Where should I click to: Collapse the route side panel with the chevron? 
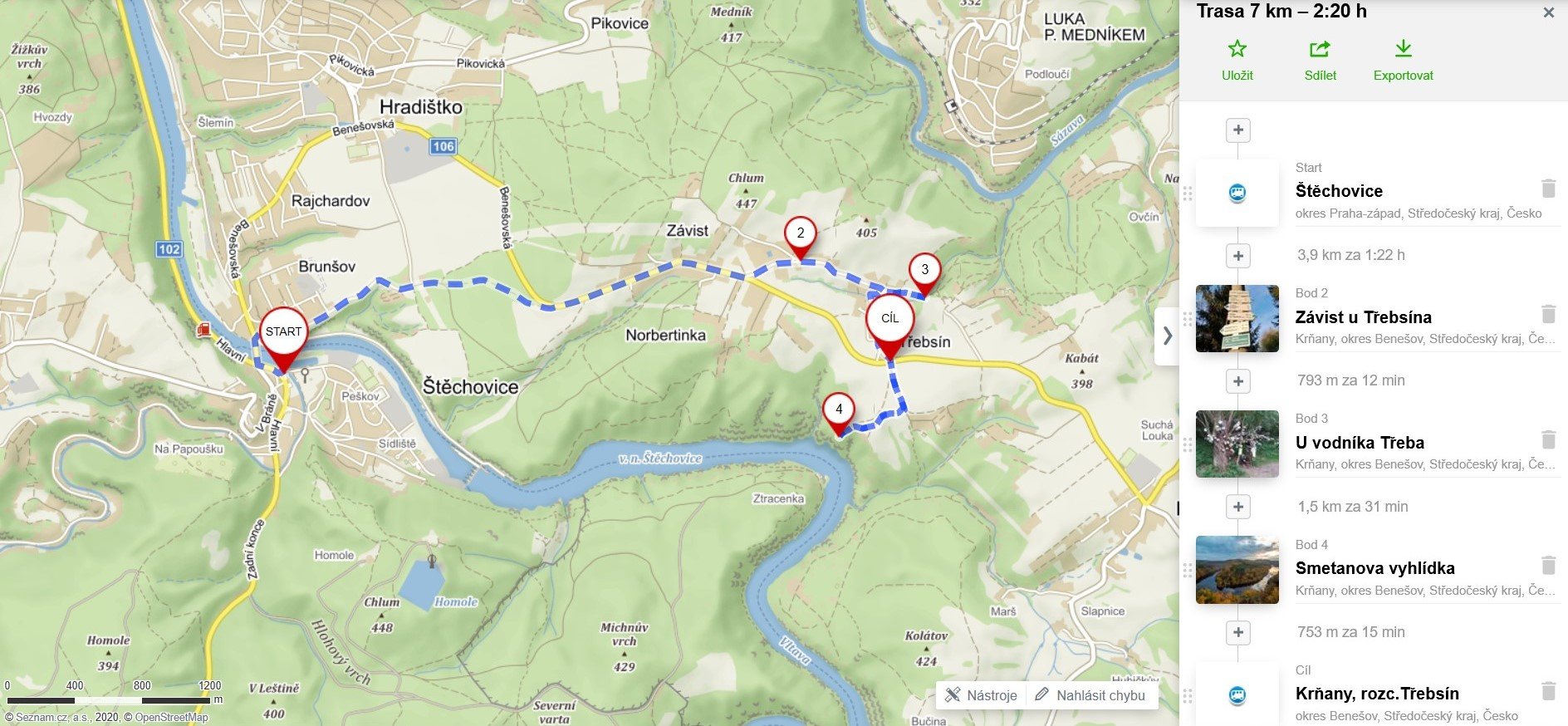tap(1167, 336)
